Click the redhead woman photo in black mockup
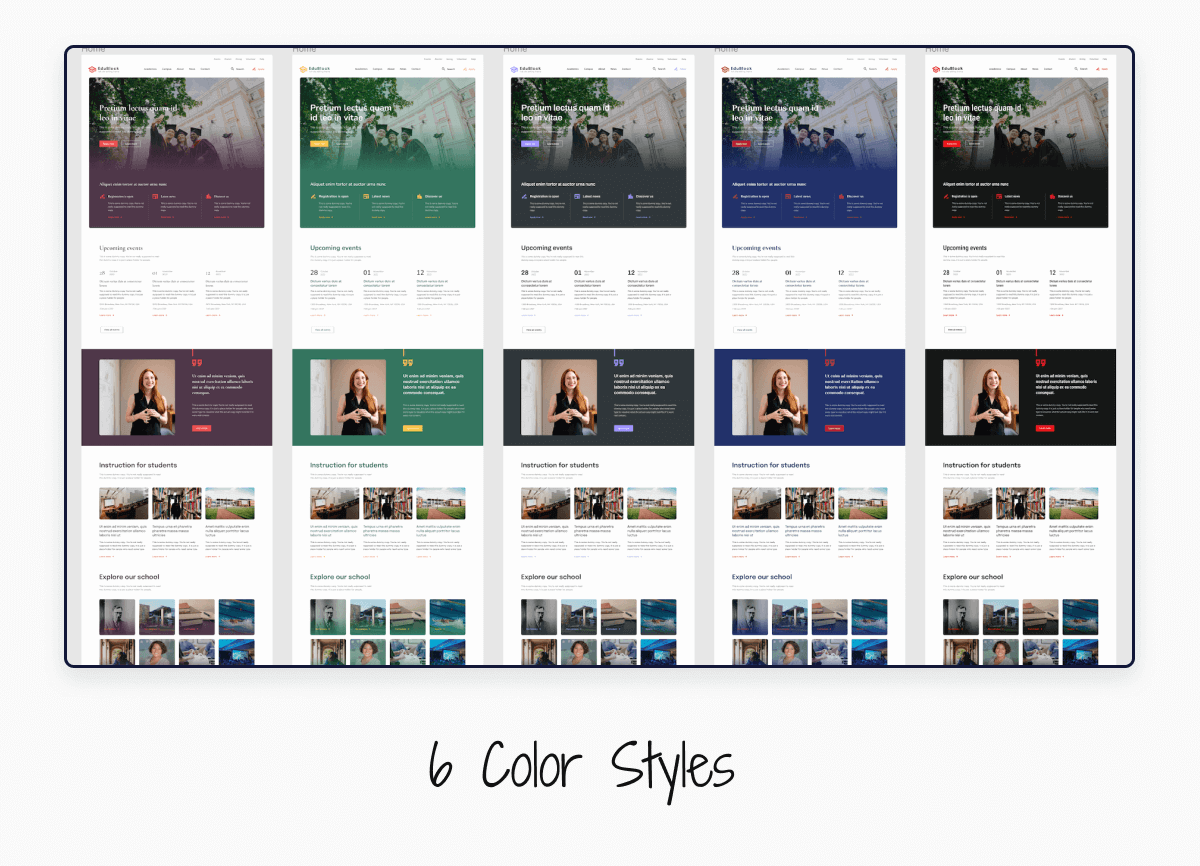The height and width of the screenshot is (866, 1200). [981, 397]
